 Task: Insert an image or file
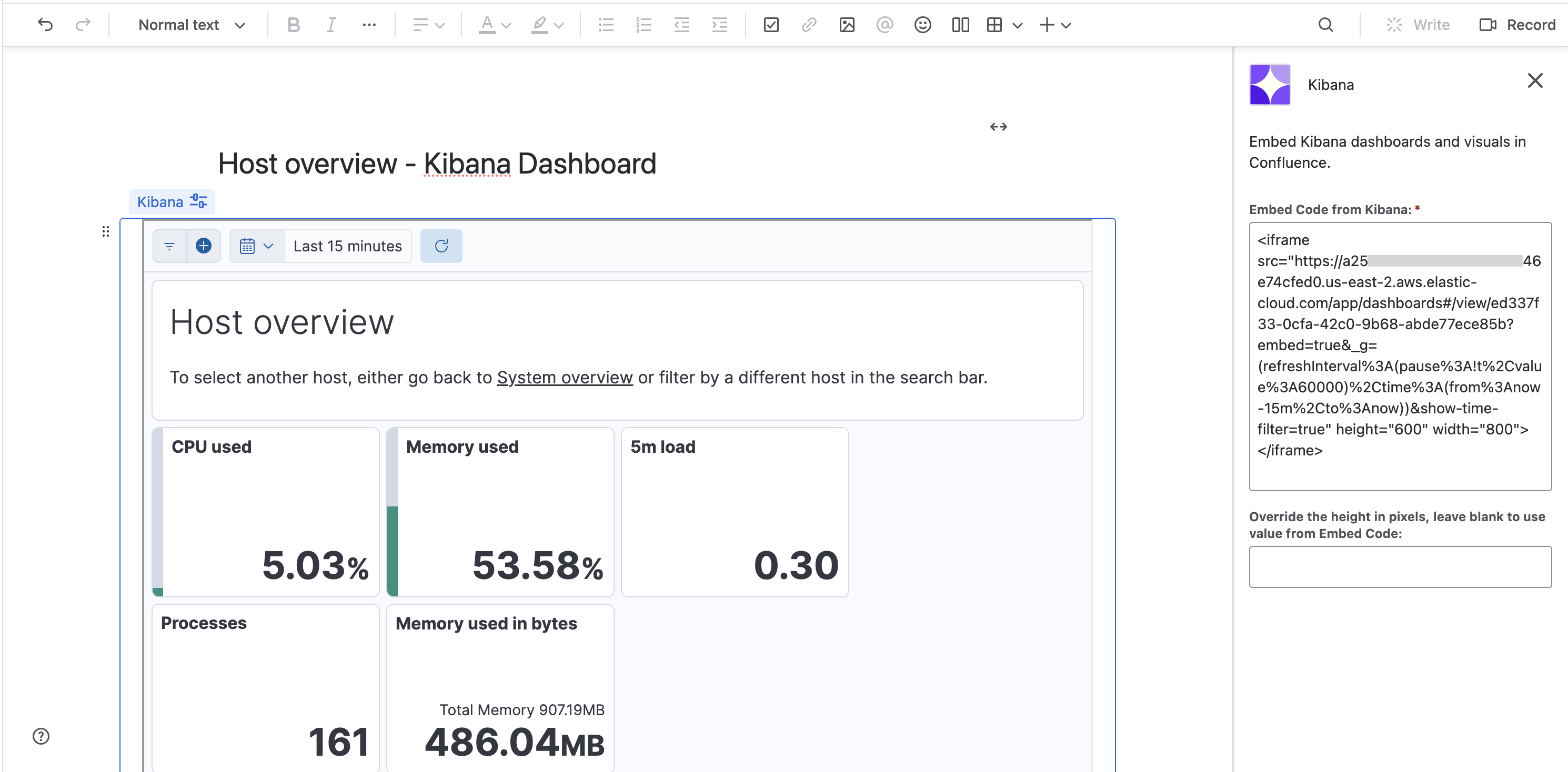tap(847, 25)
